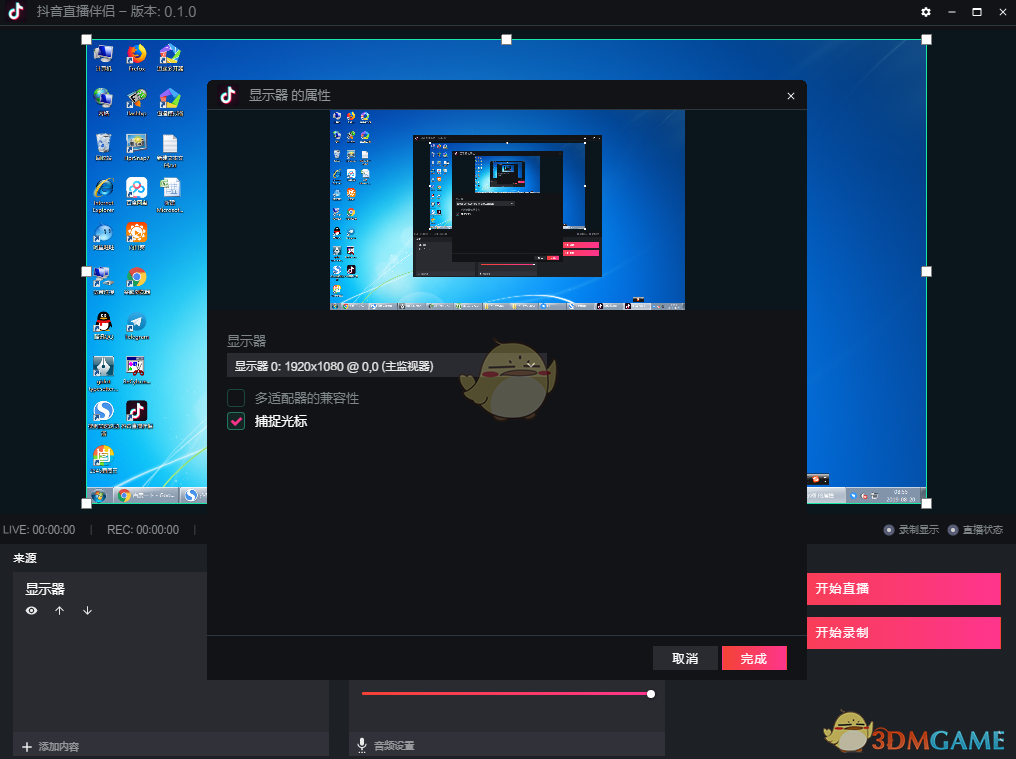Click the 开始直播 button
Screen dimensions: 1016x759
point(903,589)
